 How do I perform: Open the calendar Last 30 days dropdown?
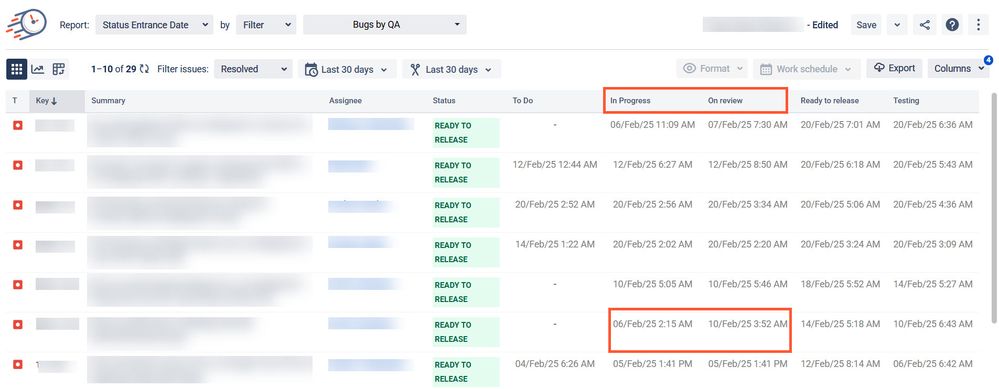(x=347, y=69)
